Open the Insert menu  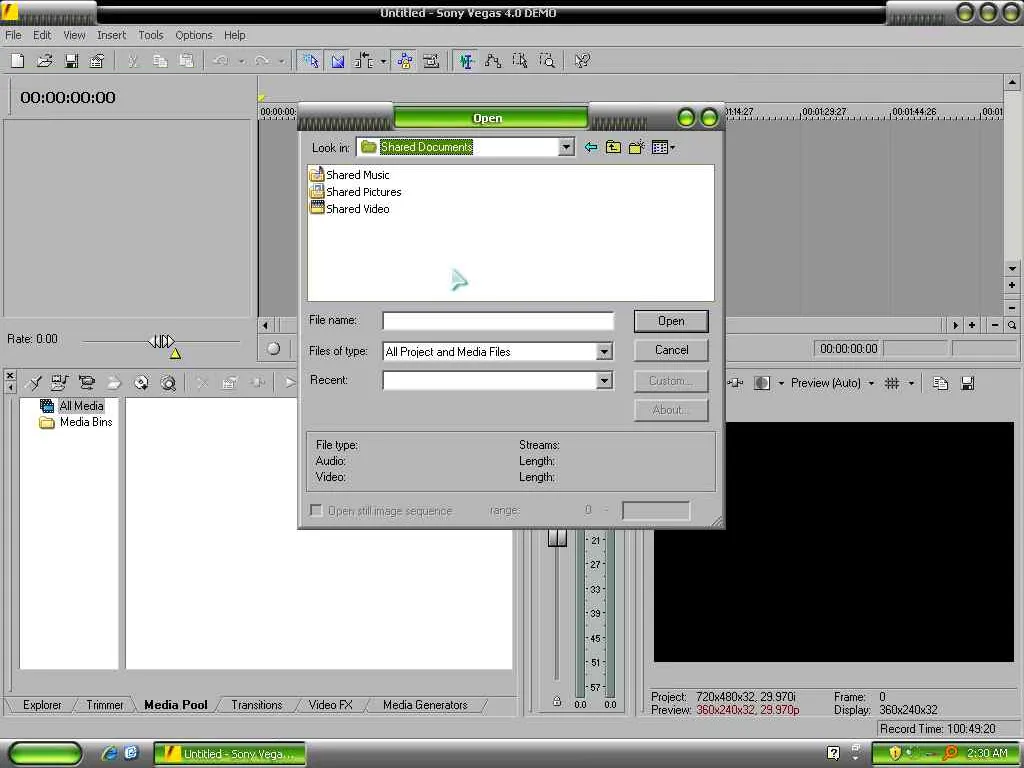111,35
